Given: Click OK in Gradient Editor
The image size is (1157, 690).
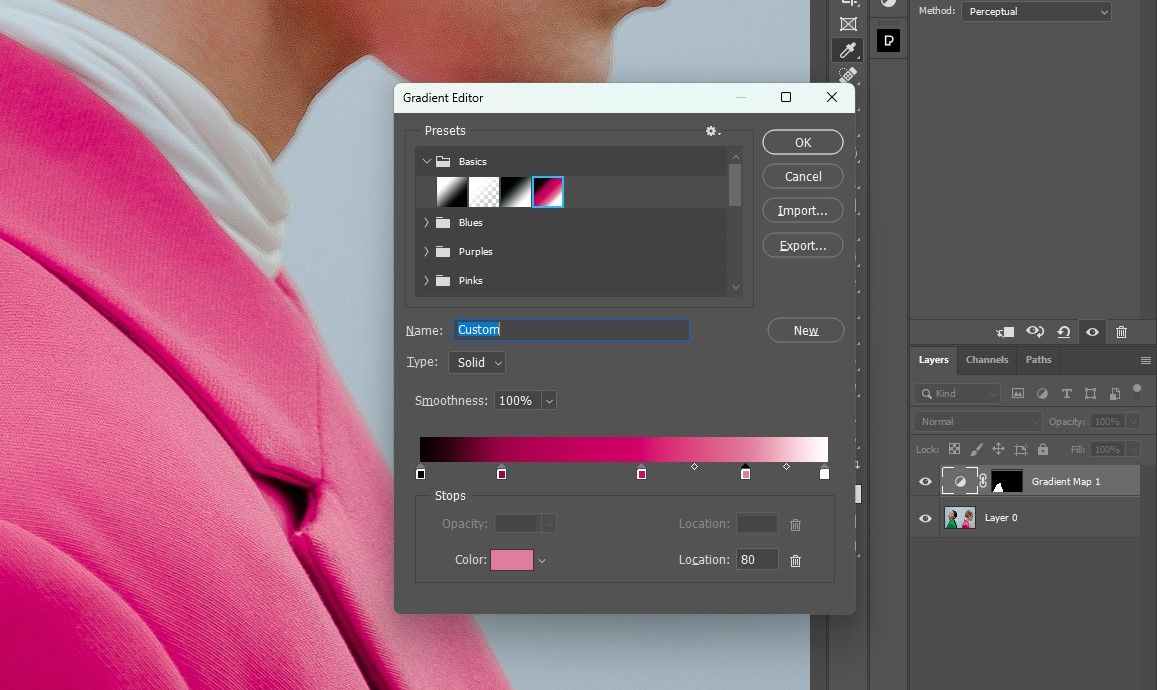Looking at the screenshot, I should tap(803, 142).
